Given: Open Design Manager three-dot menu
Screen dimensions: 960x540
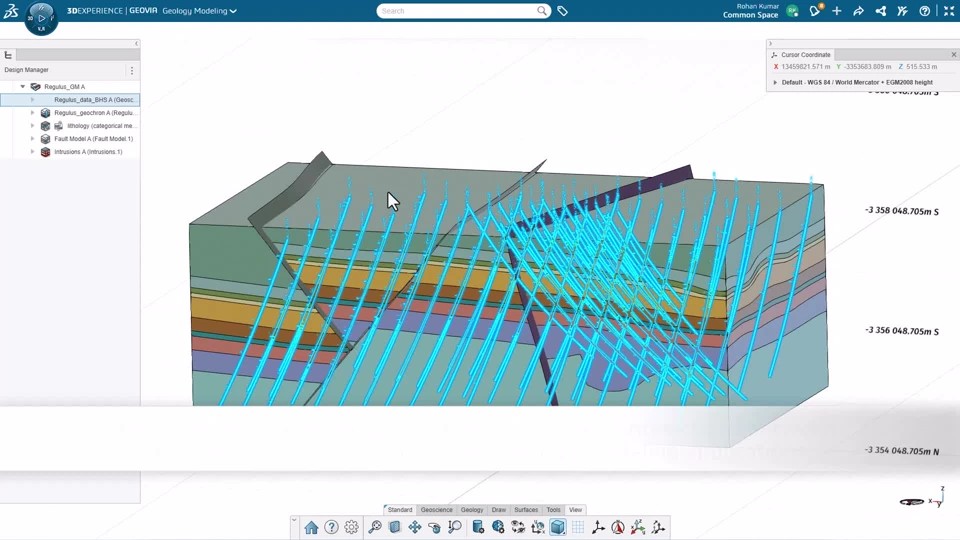Looking at the screenshot, I should (132, 70).
